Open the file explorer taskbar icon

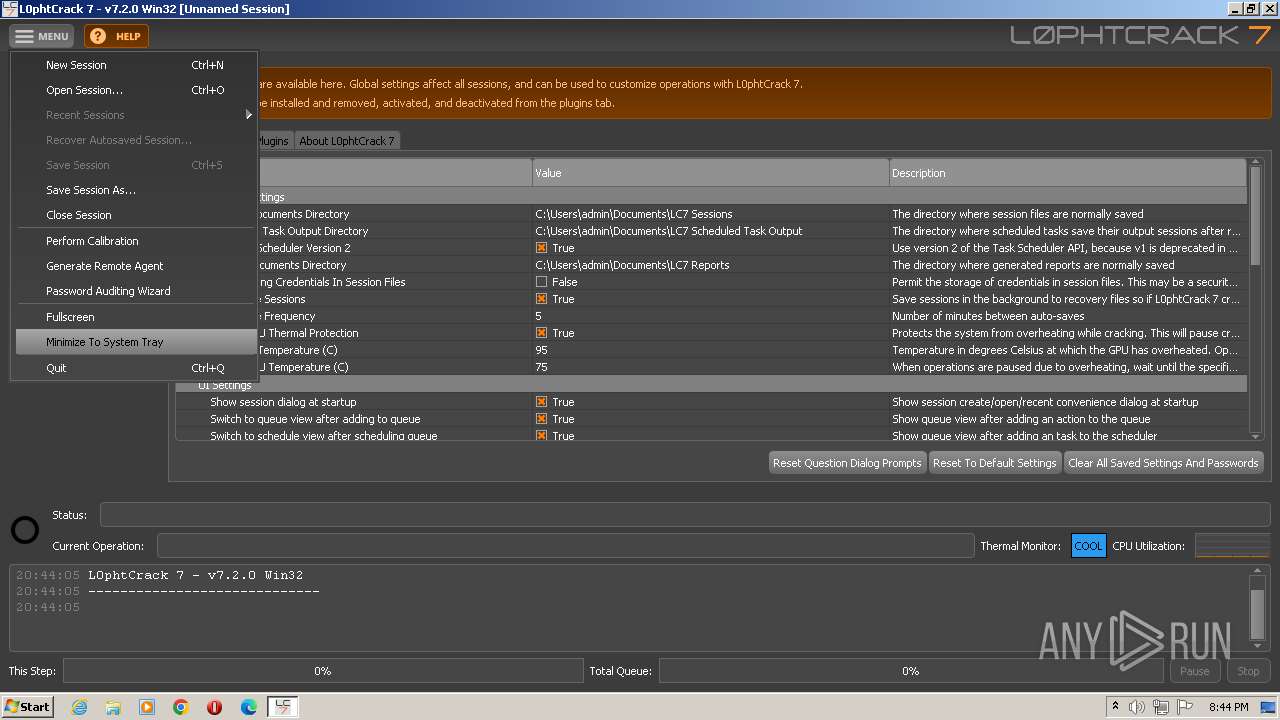pos(113,707)
